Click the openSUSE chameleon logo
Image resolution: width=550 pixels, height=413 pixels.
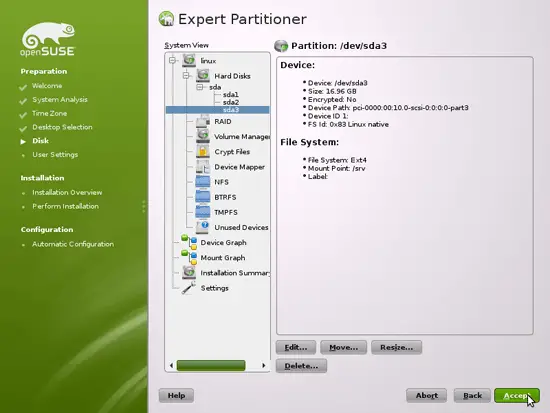(48, 39)
